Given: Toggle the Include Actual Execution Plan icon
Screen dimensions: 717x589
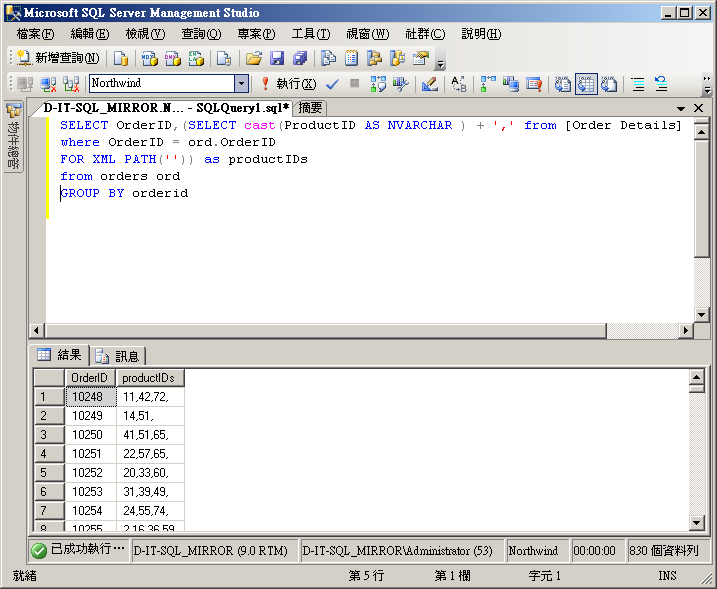Looking at the screenshot, I should (488, 84).
